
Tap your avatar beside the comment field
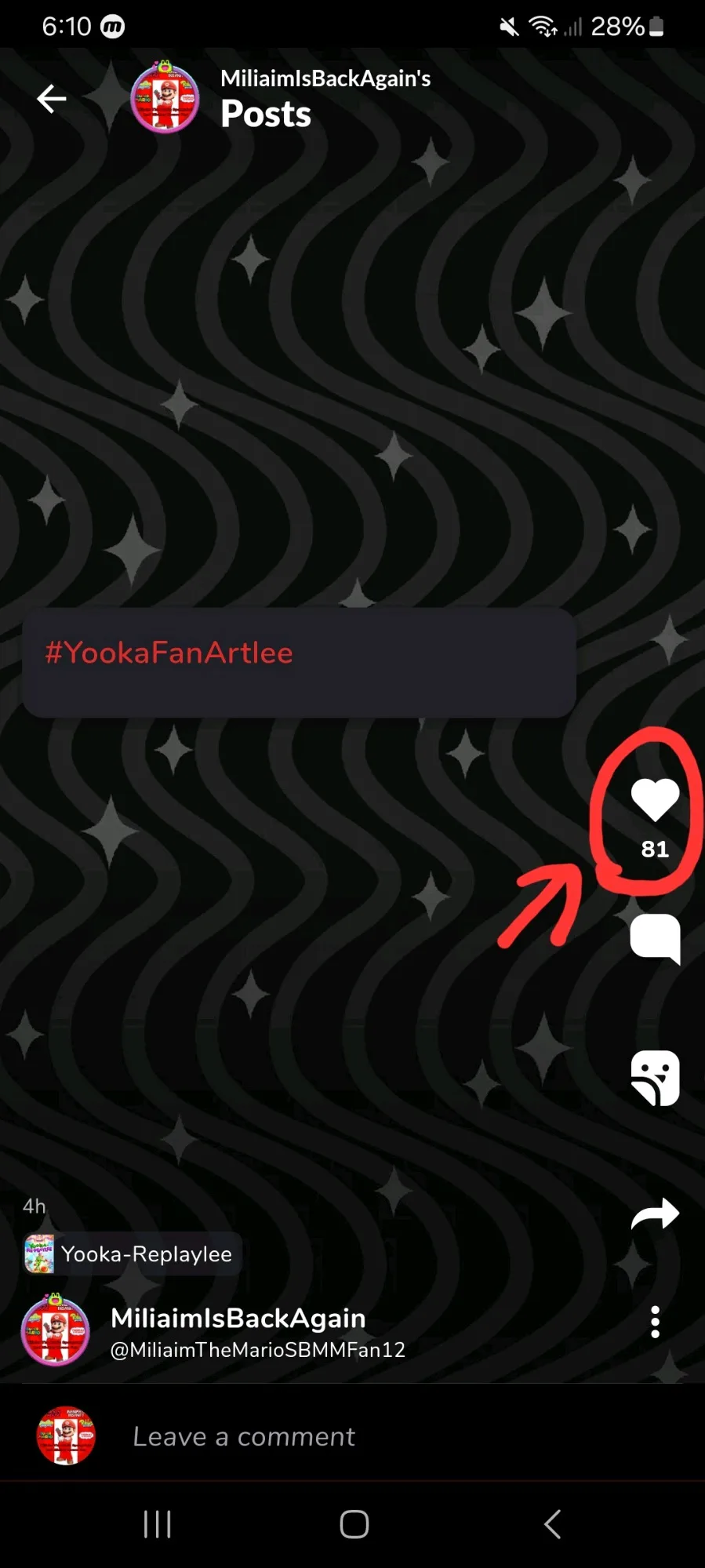(66, 1435)
